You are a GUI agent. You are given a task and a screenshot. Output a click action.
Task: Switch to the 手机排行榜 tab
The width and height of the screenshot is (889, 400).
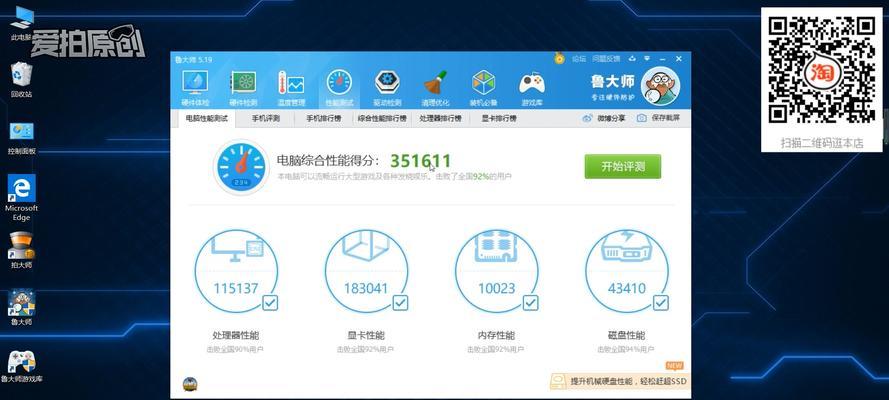point(324,119)
